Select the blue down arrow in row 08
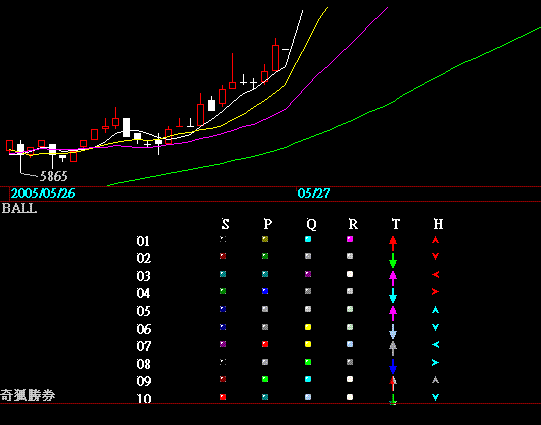Image resolution: width=541 pixels, height=425 pixels. tap(393, 366)
